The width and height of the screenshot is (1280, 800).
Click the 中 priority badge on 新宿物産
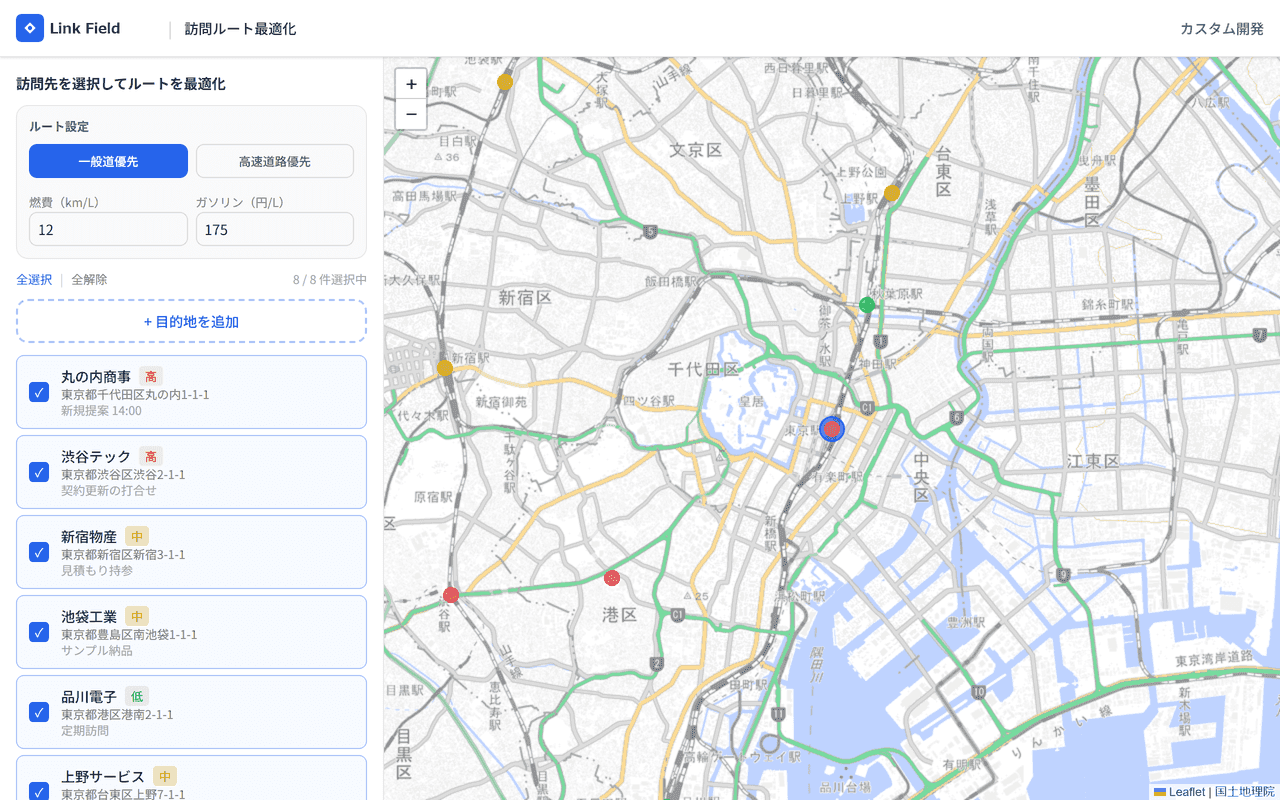click(137, 536)
